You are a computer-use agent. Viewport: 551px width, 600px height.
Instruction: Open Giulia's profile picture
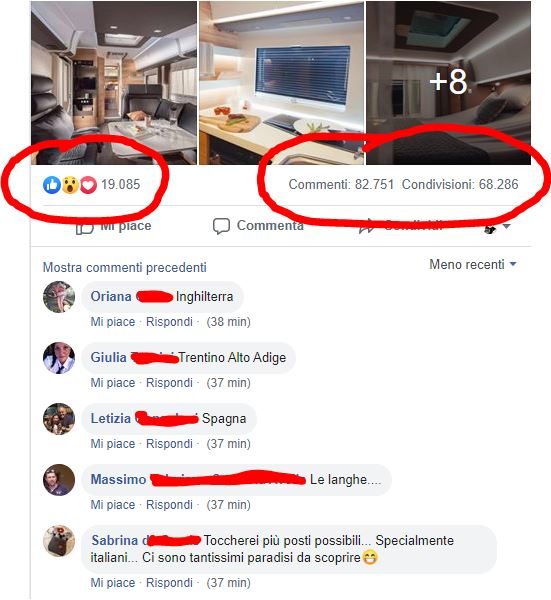59,358
